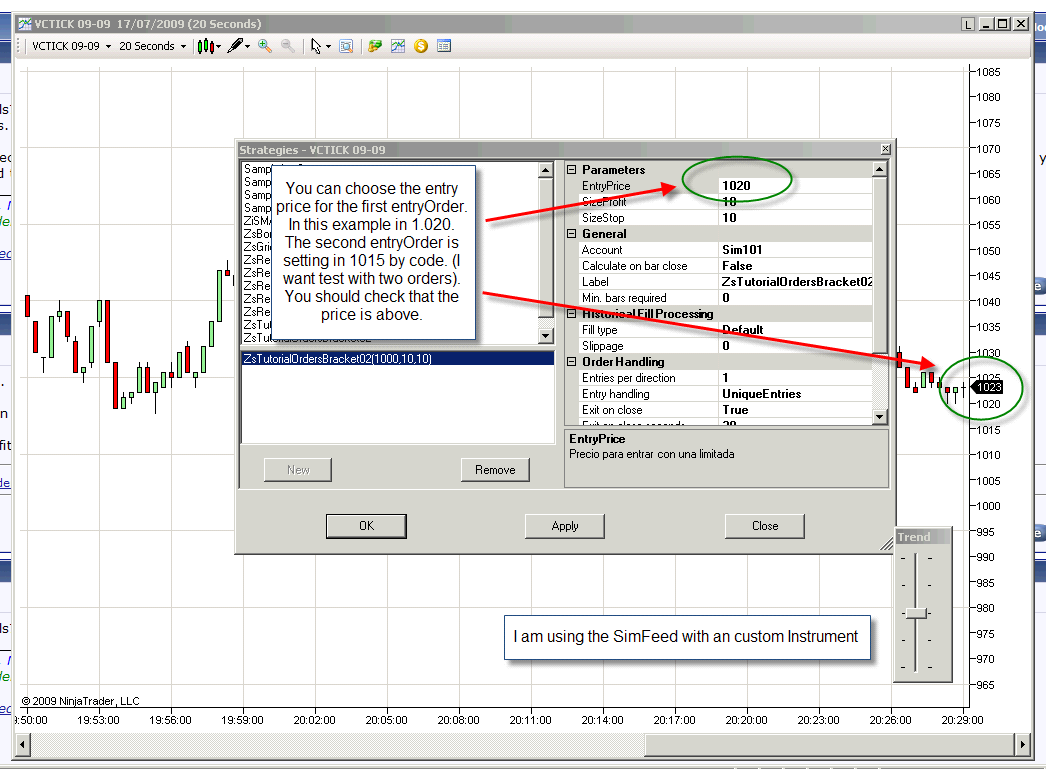
Task: Click the chart window title icon
Action: [25, 24]
